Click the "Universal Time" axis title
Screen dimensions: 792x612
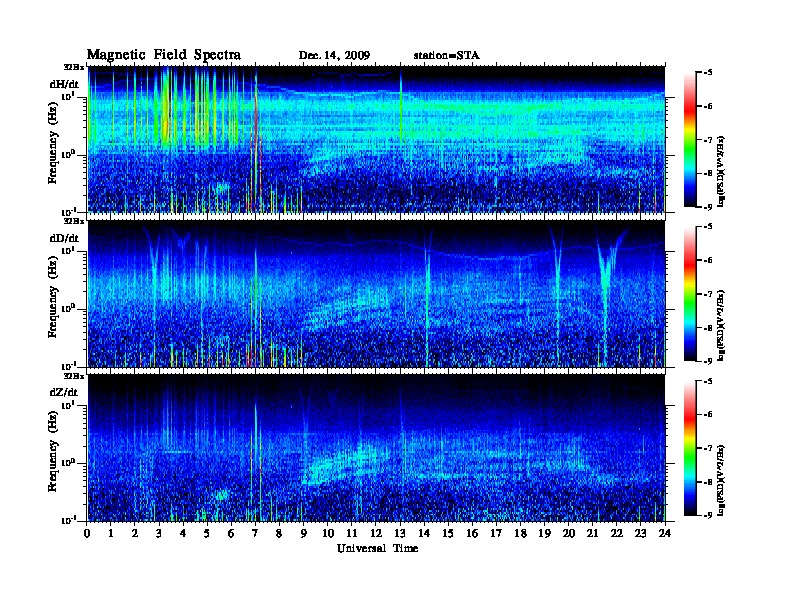pyautogui.click(x=378, y=548)
